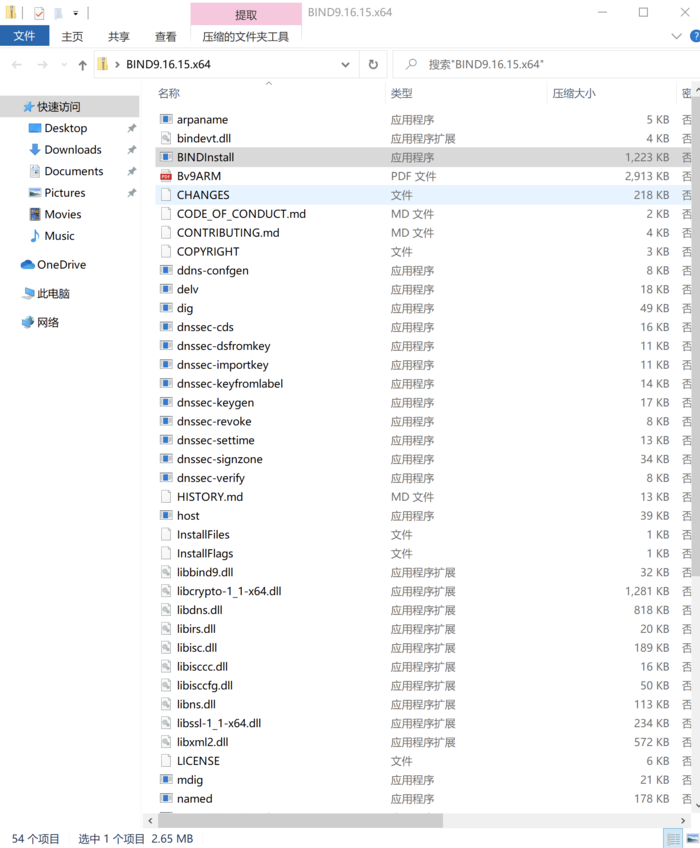The width and height of the screenshot is (700, 848).
Task: Click the Bv9ARM PDF file icon
Action: pos(166,176)
